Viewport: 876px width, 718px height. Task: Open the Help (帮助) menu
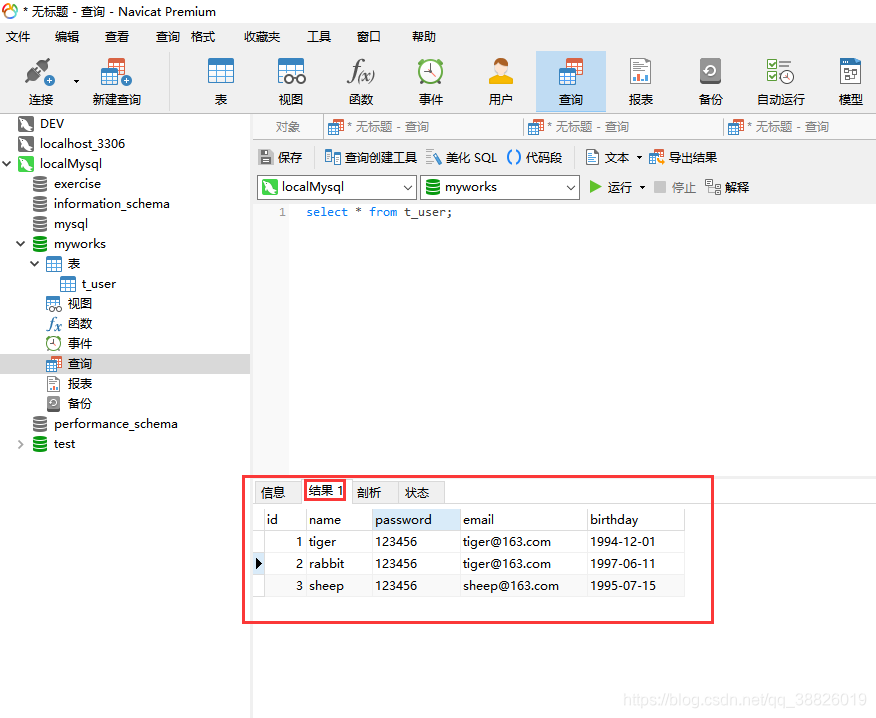click(423, 37)
